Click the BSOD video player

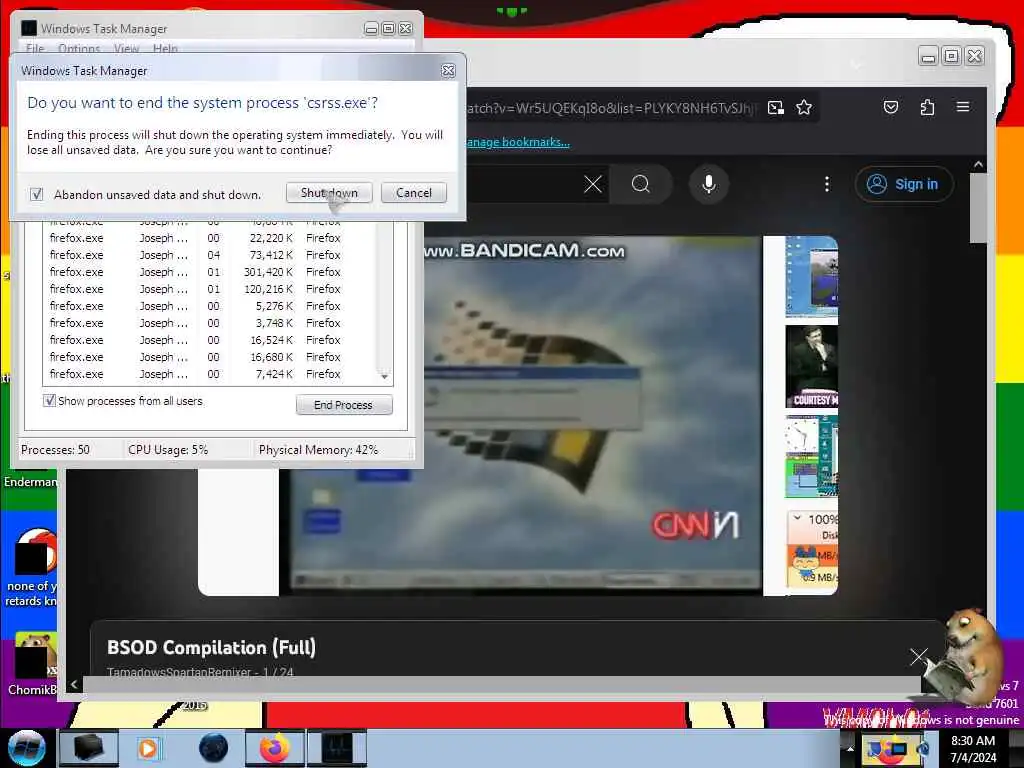[520, 415]
